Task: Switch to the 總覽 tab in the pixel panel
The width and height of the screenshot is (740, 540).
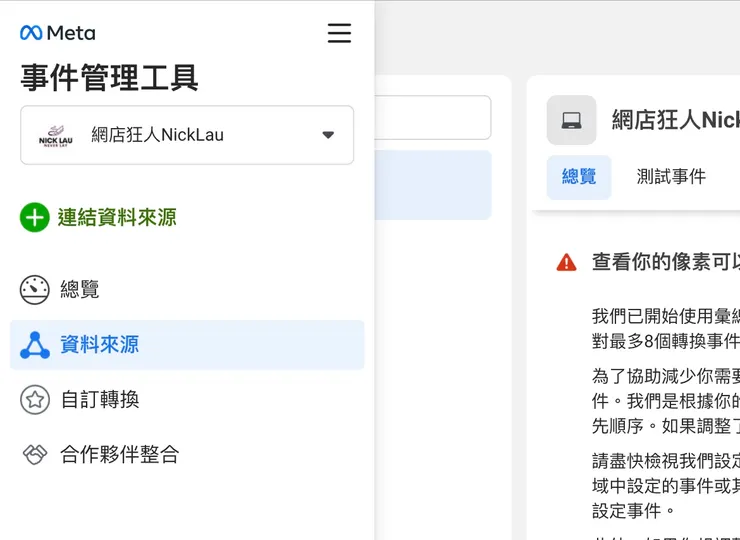Action: coord(579,177)
